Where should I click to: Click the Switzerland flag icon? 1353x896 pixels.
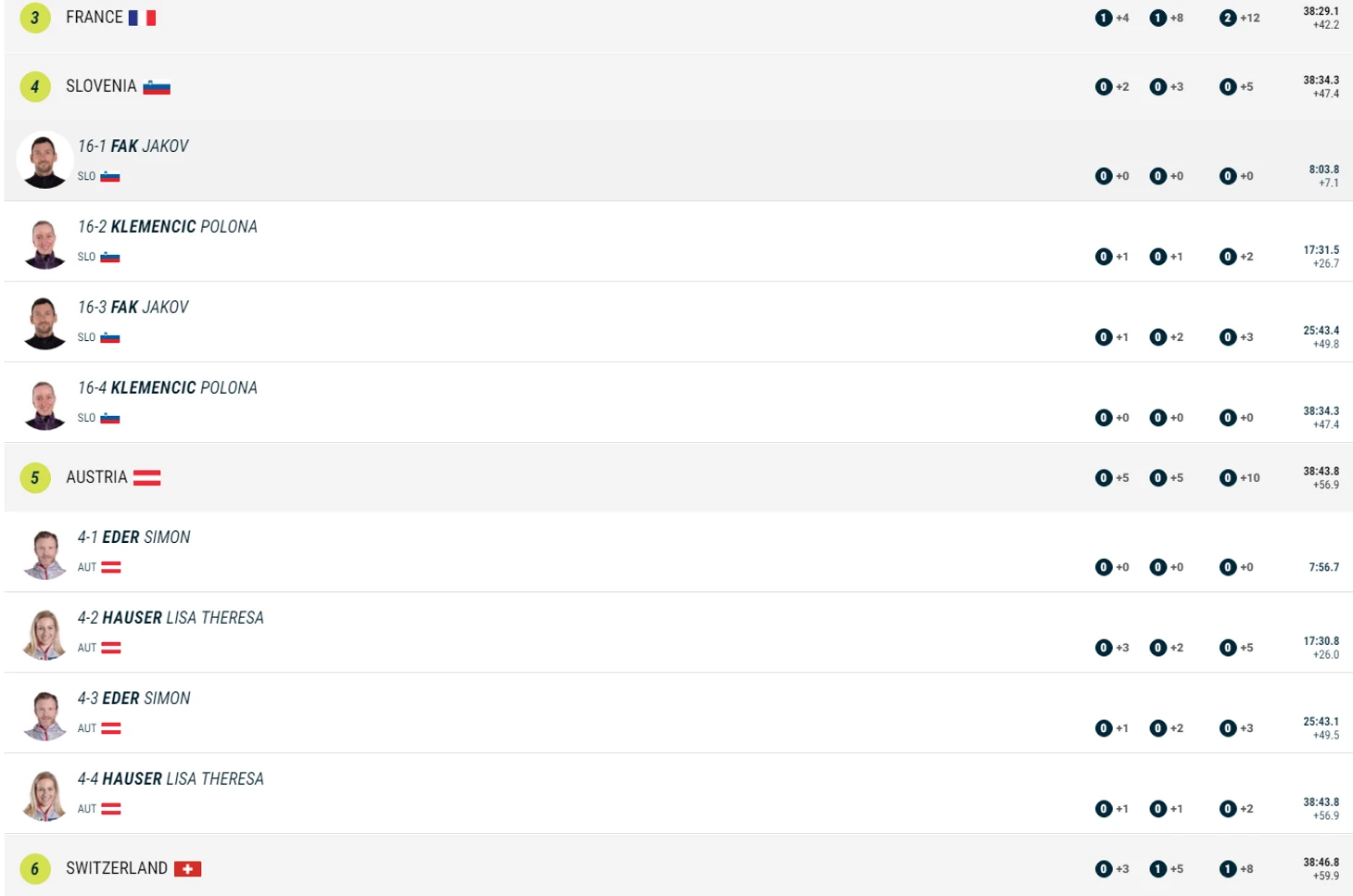point(187,869)
